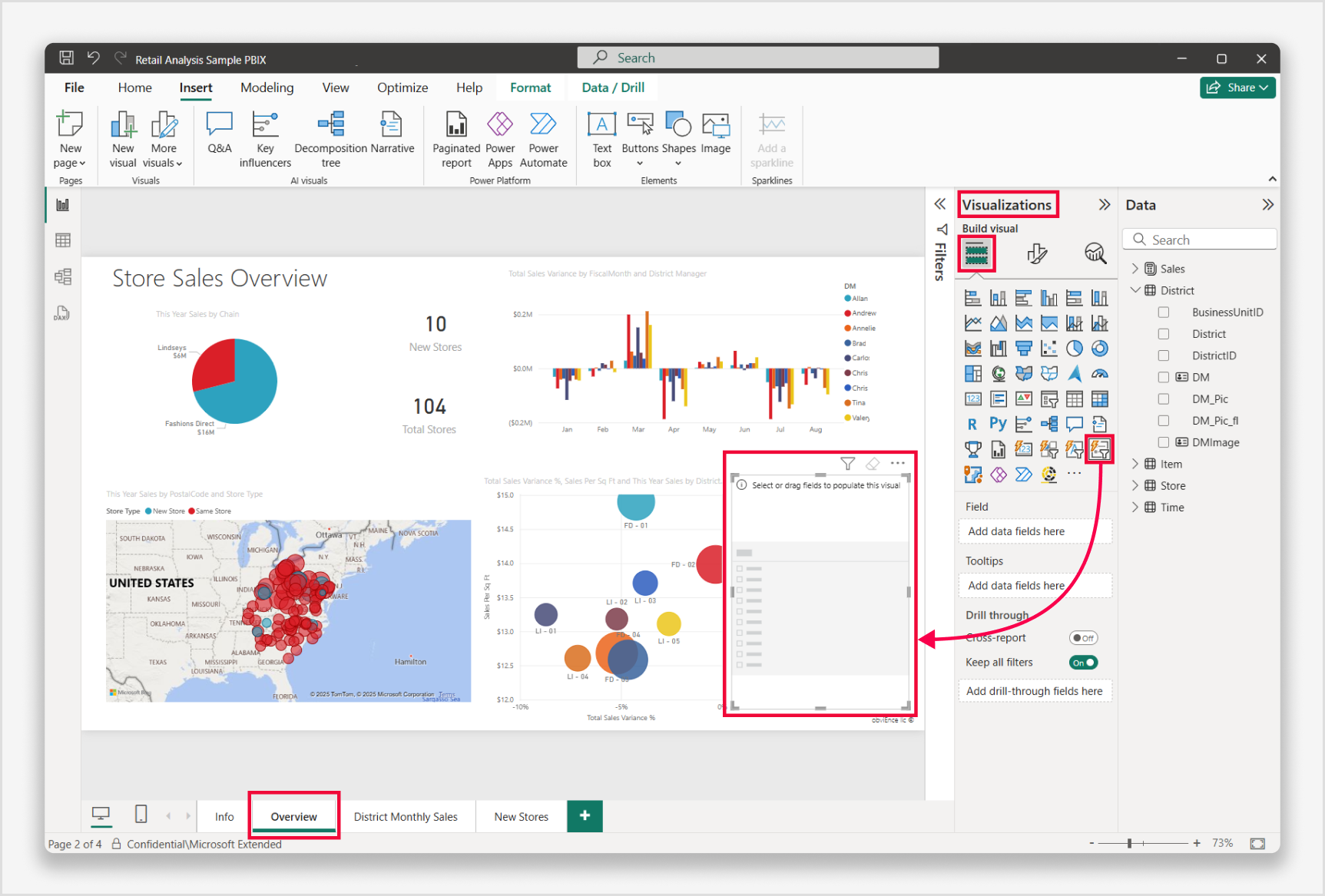Select the Python visual icon
The width and height of the screenshot is (1325, 896).
[x=998, y=424]
